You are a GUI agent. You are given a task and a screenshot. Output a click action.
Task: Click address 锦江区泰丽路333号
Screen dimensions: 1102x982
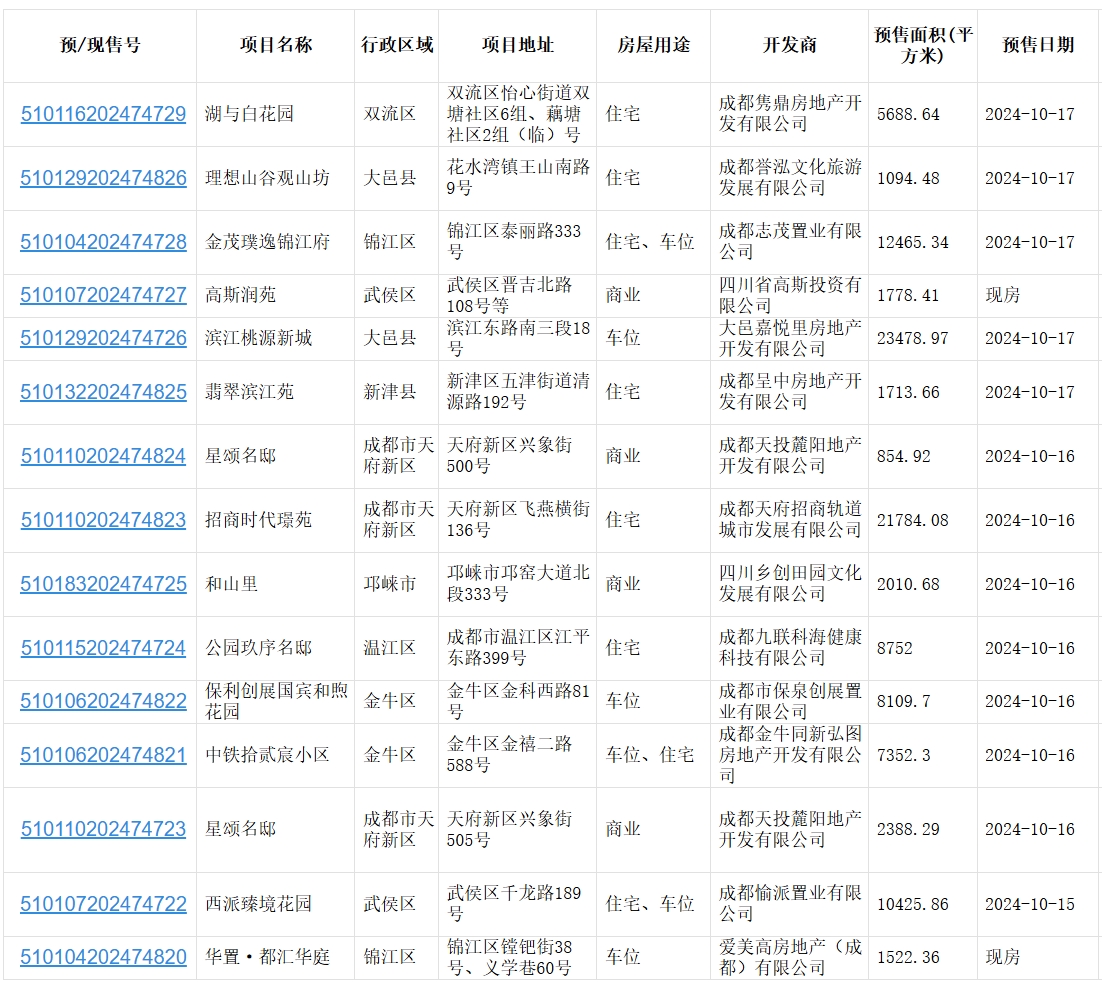click(x=514, y=242)
